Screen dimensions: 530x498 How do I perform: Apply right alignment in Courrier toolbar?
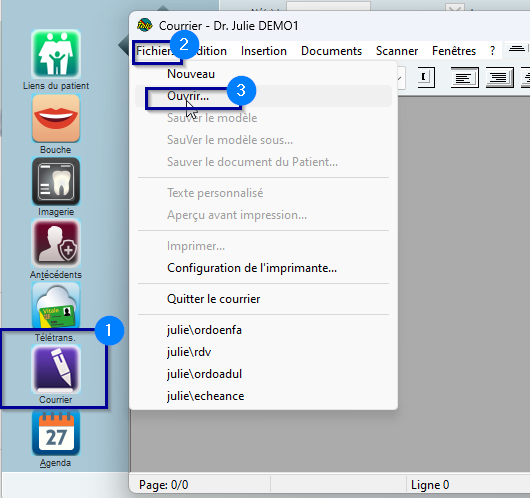499,77
